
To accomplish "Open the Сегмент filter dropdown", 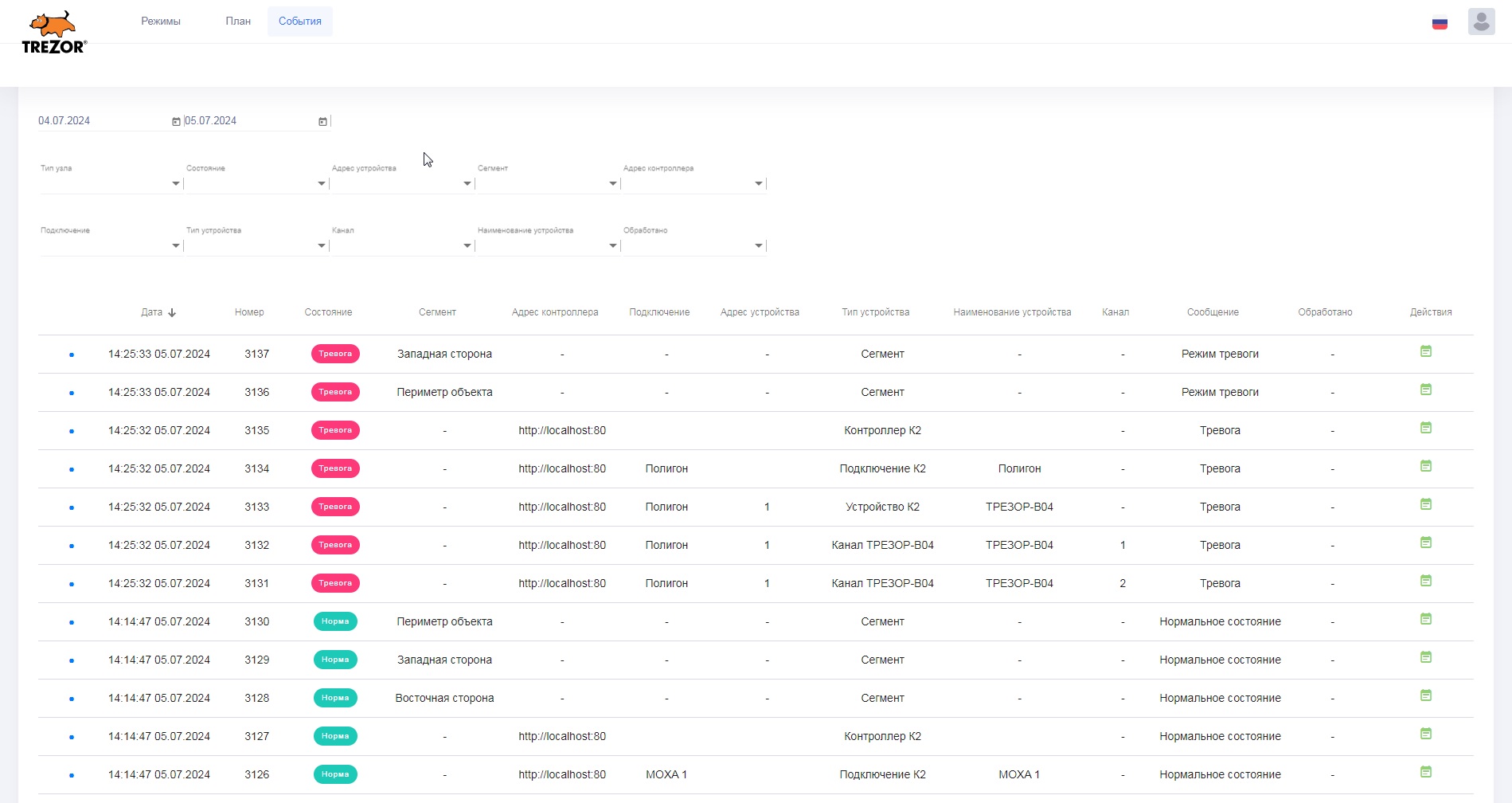I will point(612,184).
